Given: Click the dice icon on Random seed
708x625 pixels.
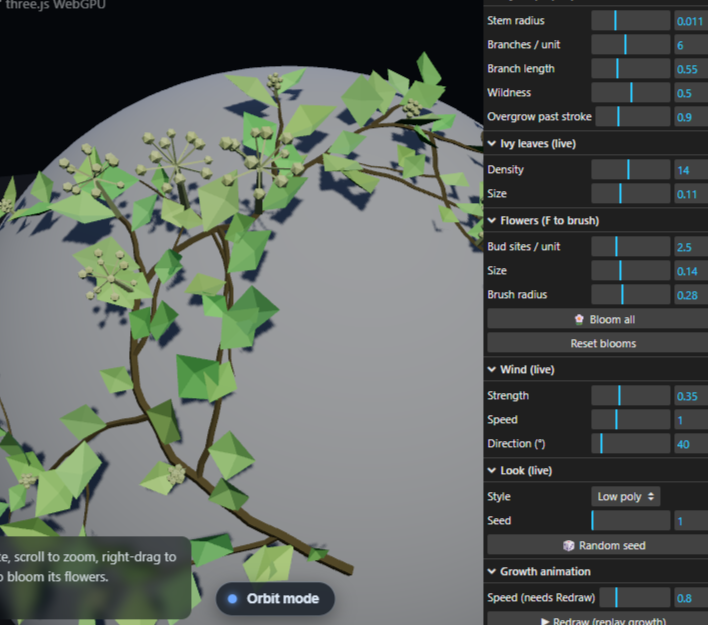Looking at the screenshot, I should [568, 546].
